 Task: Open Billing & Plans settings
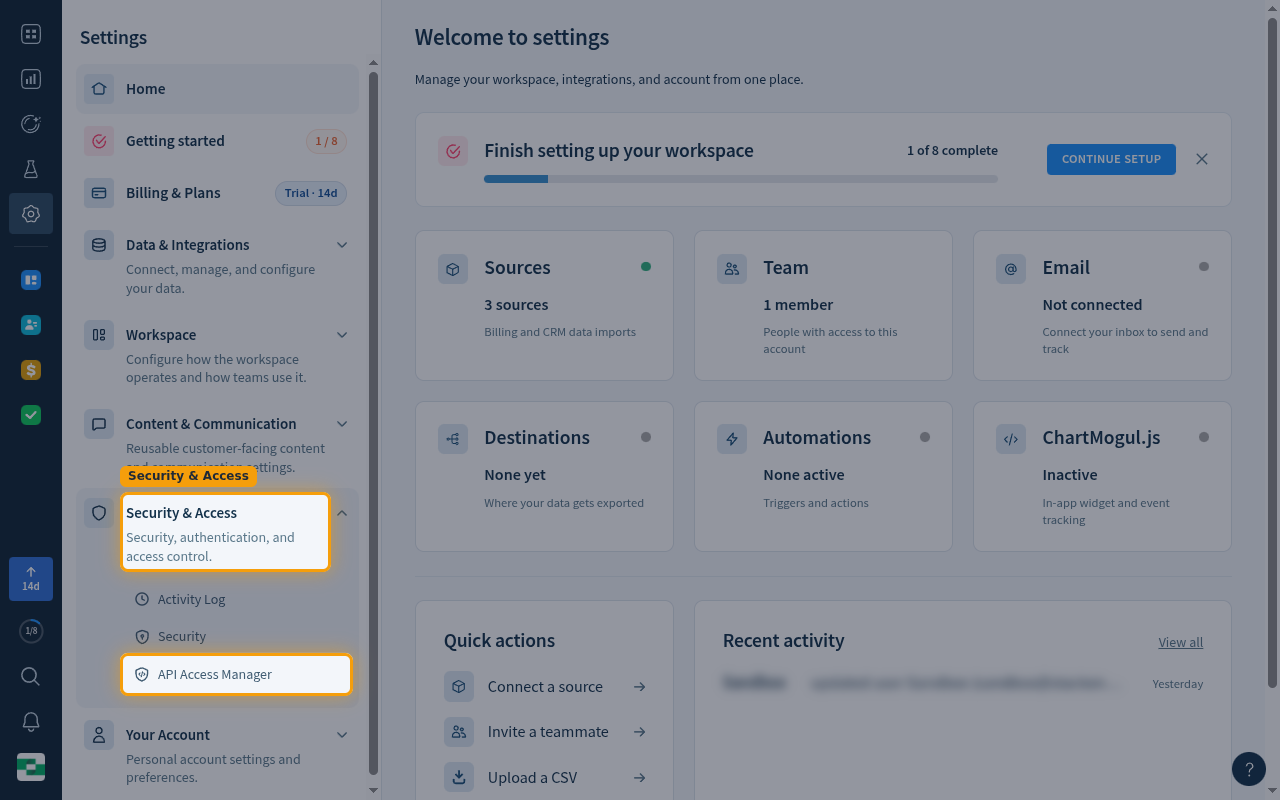(x=217, y=193)
